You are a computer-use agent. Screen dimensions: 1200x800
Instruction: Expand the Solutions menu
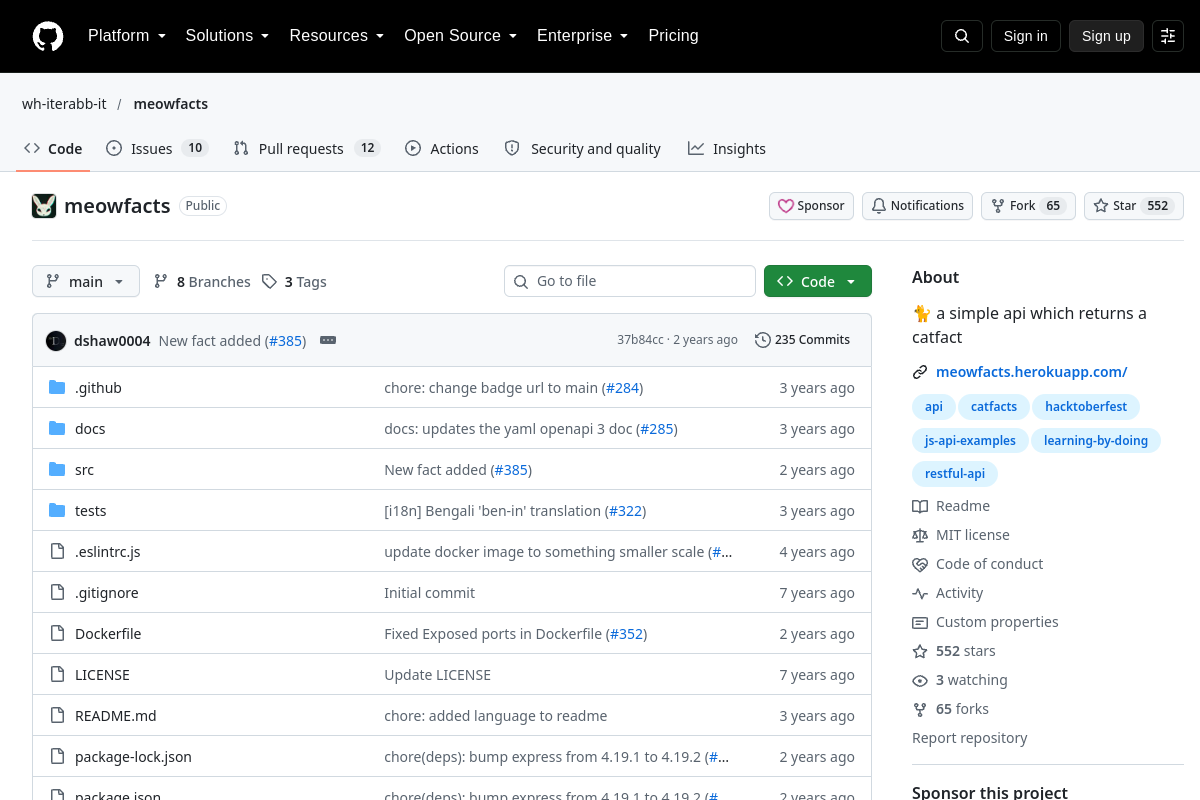tap(228, 36)
